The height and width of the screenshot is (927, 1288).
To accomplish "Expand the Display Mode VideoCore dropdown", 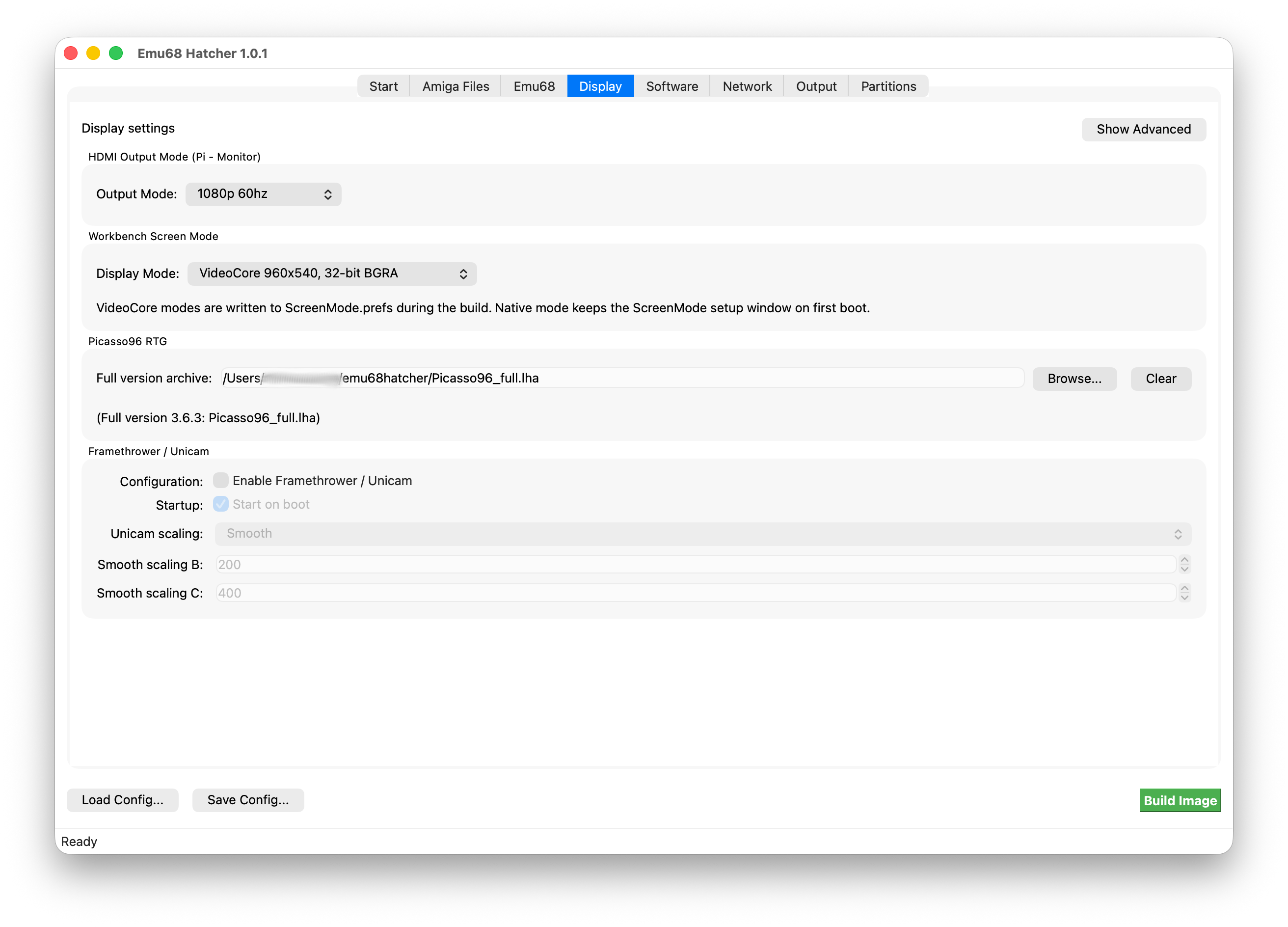I will click(332, 274).
